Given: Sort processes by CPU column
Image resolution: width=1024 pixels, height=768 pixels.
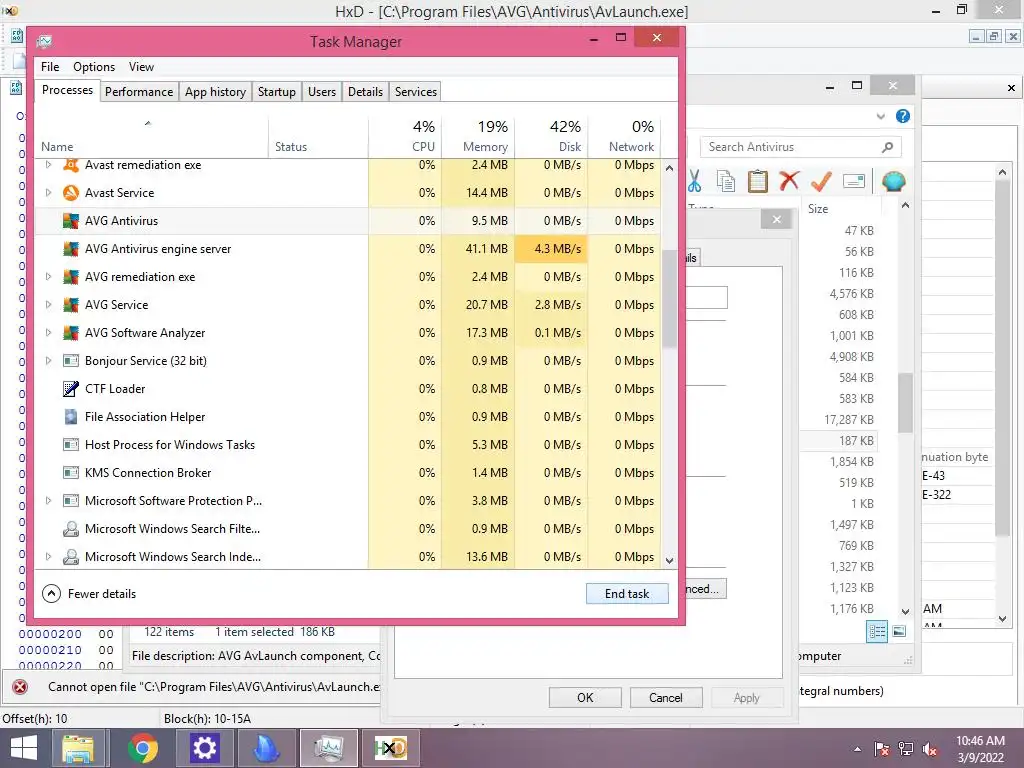Looking at the screenshot, I should click(406, 137).
